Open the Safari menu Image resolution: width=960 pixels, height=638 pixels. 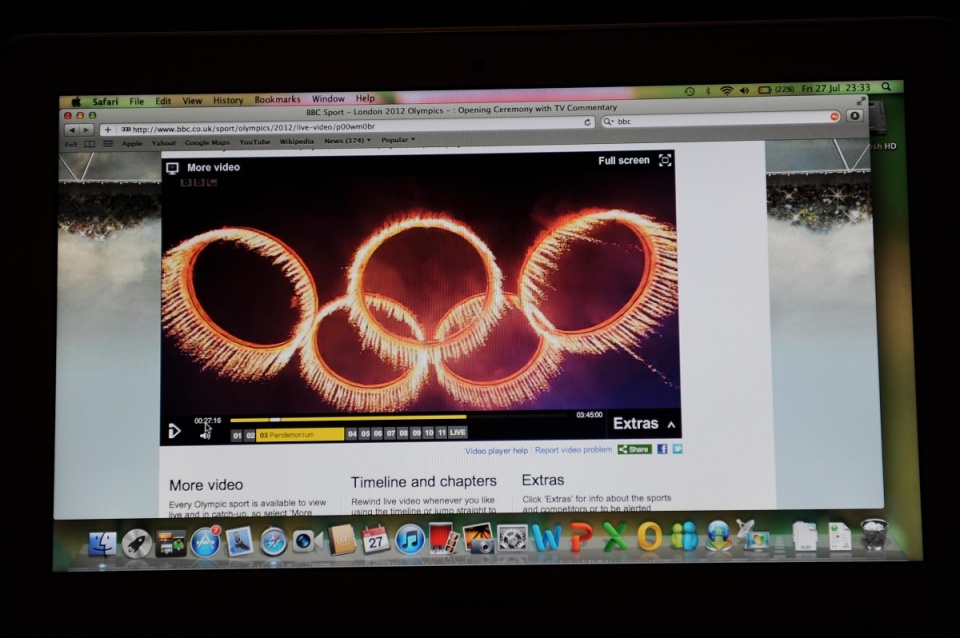click(105, 102)
